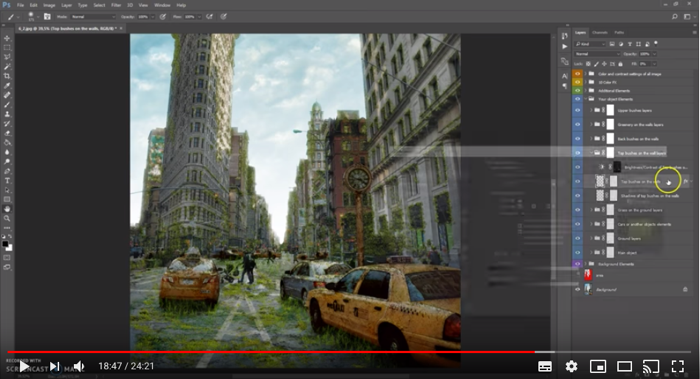Select the Dodge tool
700x379 pixels.
[x=7, y=162]
